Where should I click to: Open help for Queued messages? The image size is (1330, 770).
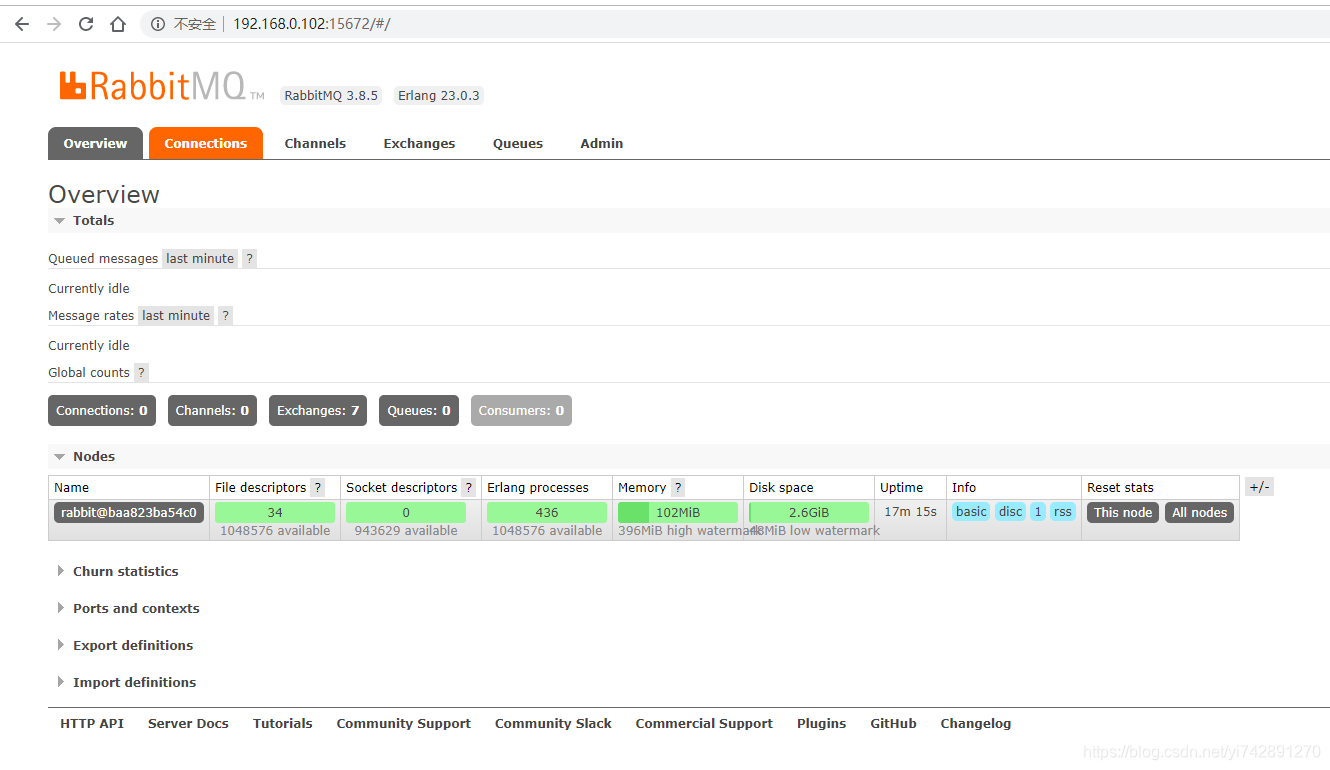[249, 258]
